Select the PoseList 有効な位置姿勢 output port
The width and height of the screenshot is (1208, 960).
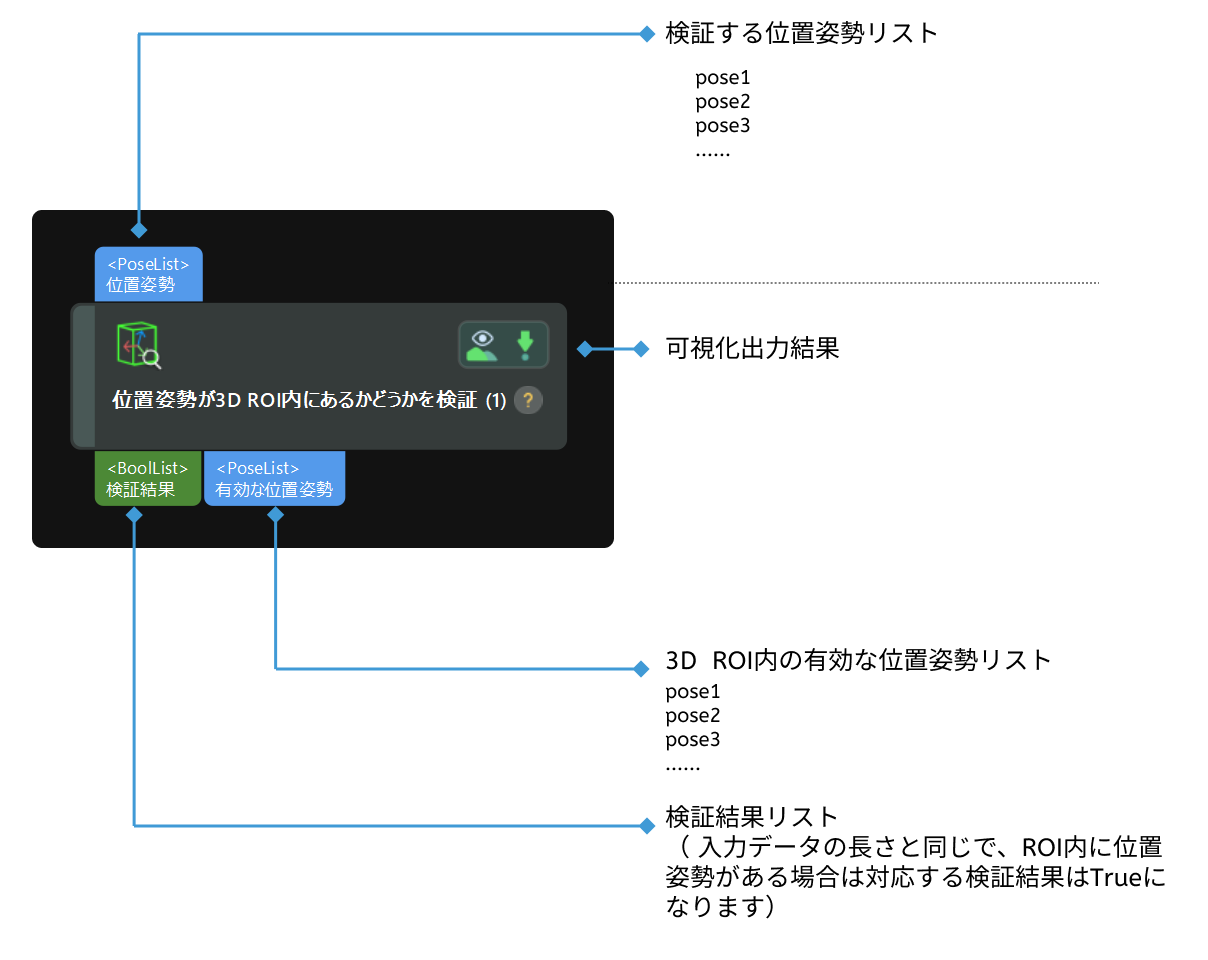click(275, 479)
